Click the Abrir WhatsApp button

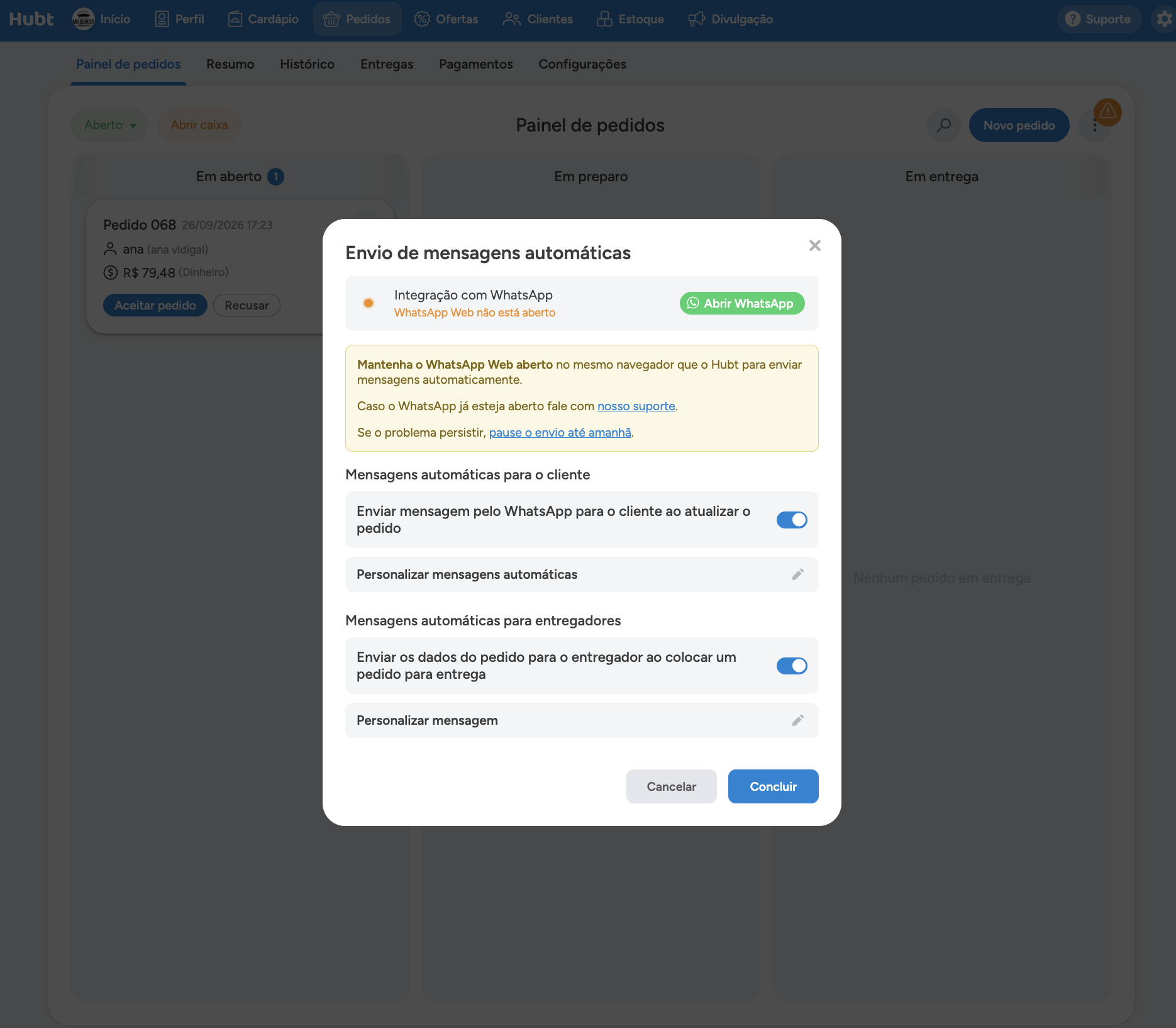click(742, 303)
